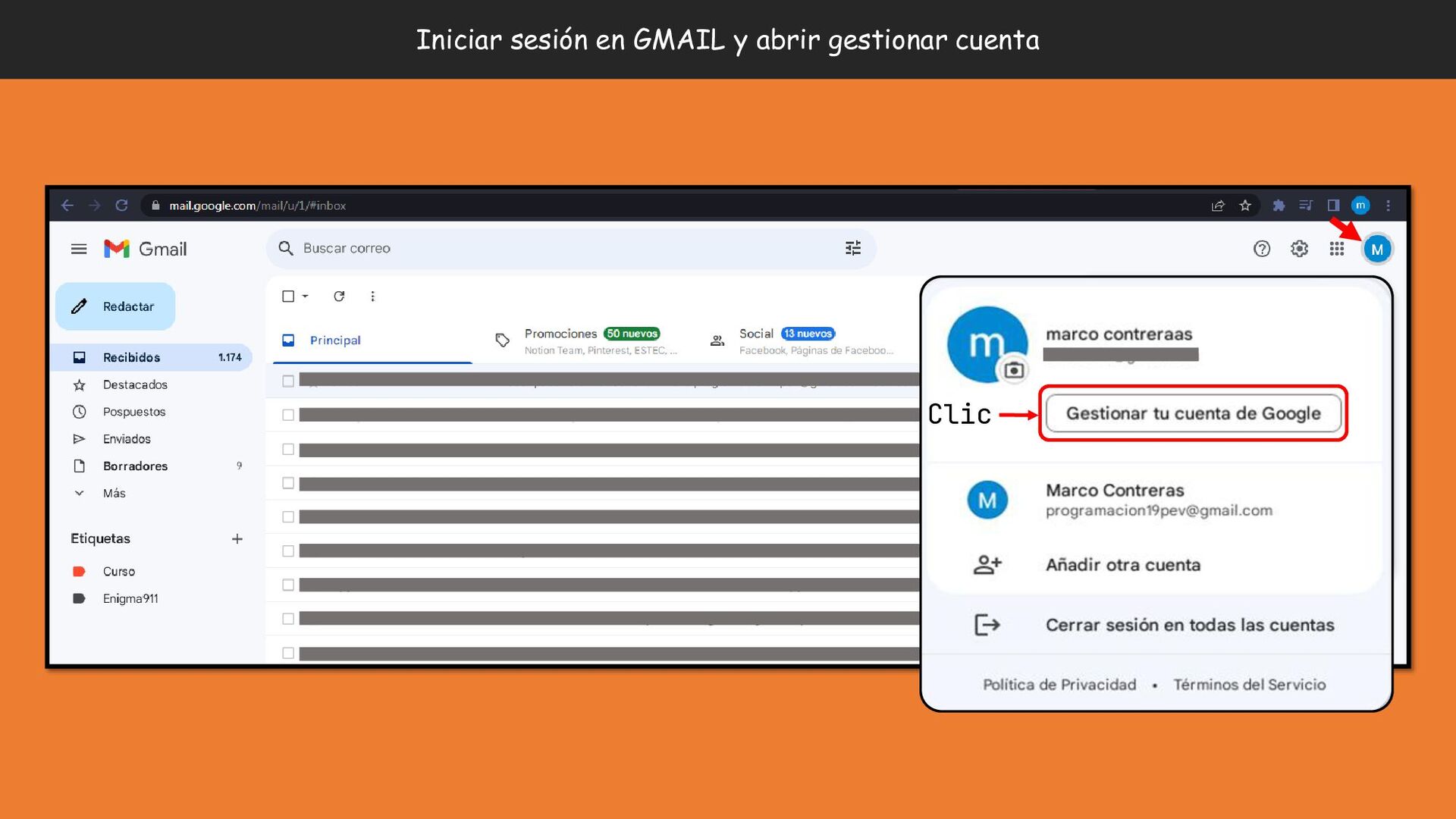Click inside the Buscar correo field
The height and width of the screenshot is (819, 1456).
[x=347, y=248]
